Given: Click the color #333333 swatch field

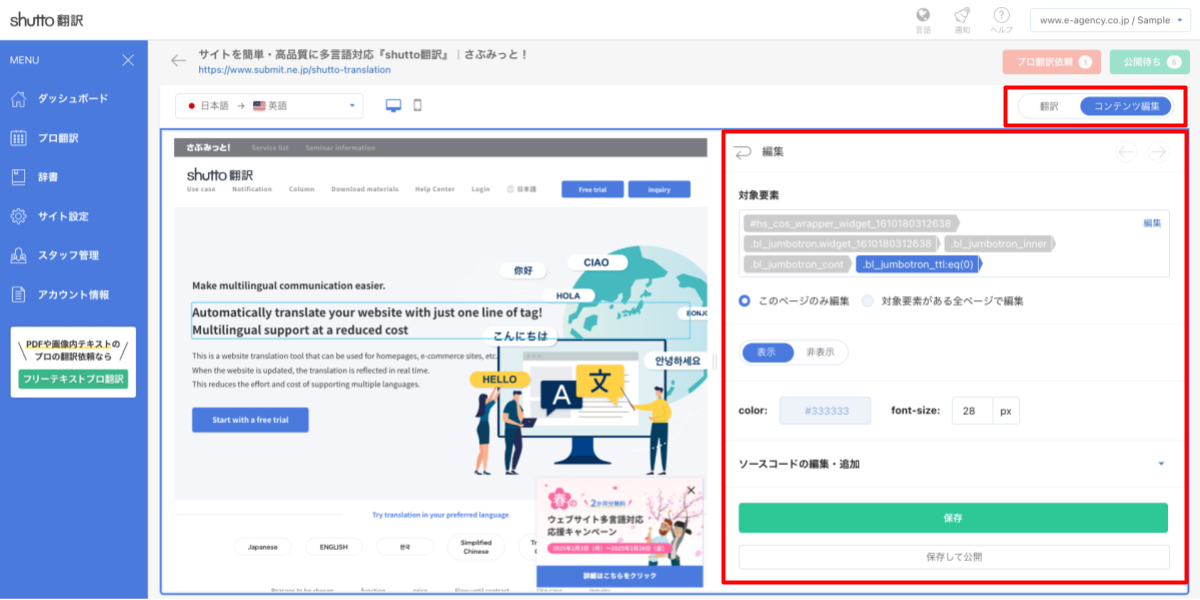Looking at the screenshot, I should pos(825,411).
